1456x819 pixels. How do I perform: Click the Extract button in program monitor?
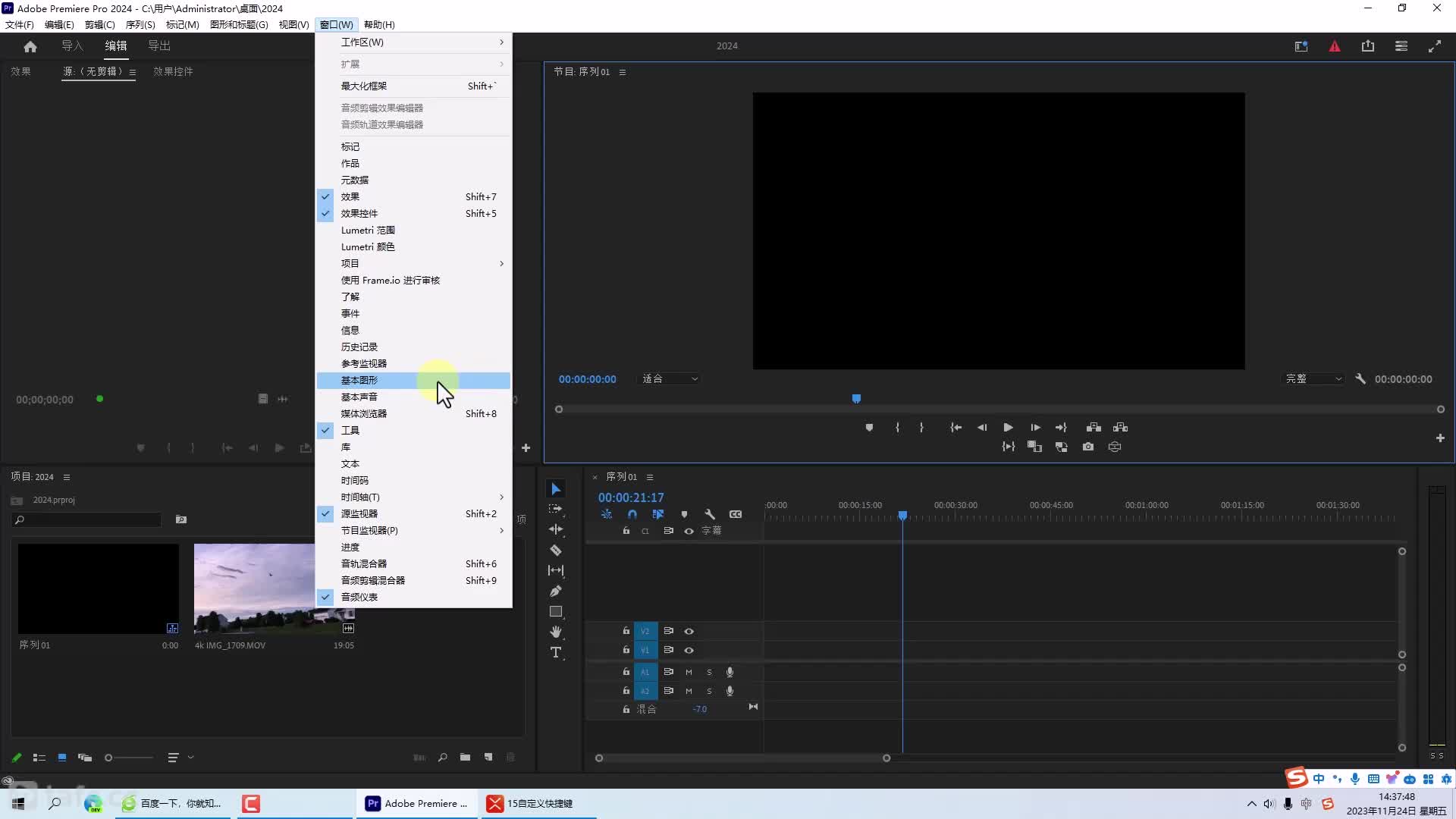1121,428
